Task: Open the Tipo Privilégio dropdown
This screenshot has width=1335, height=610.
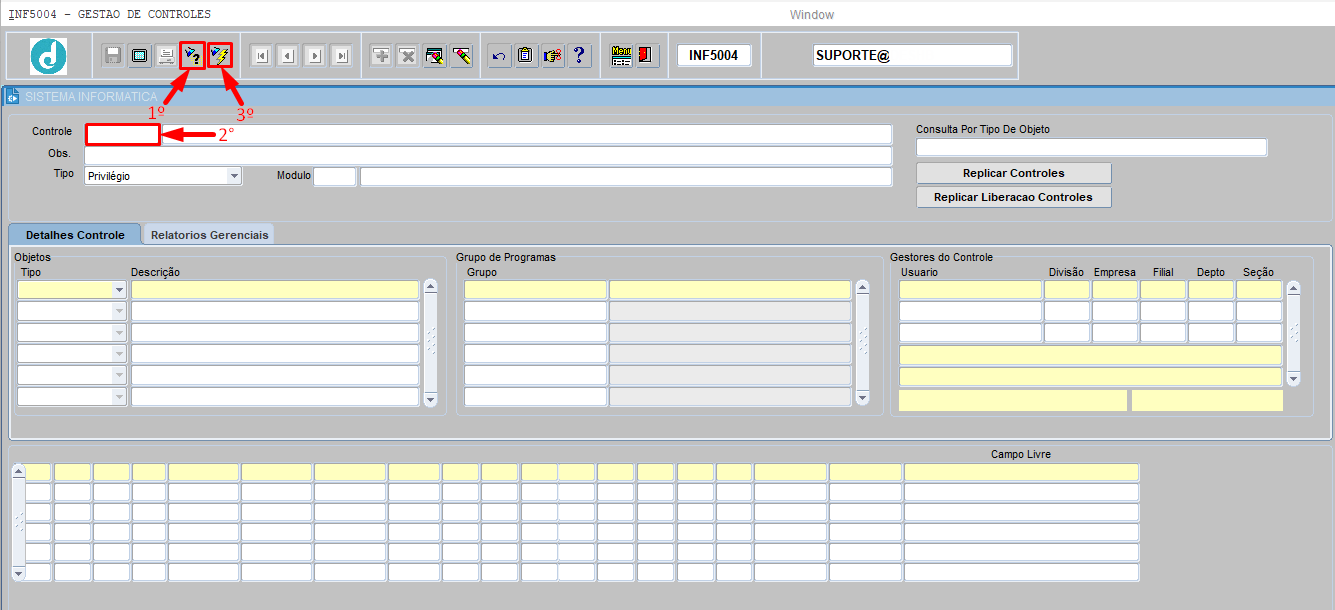Action: pyautogui.click(x=234, y=176)
